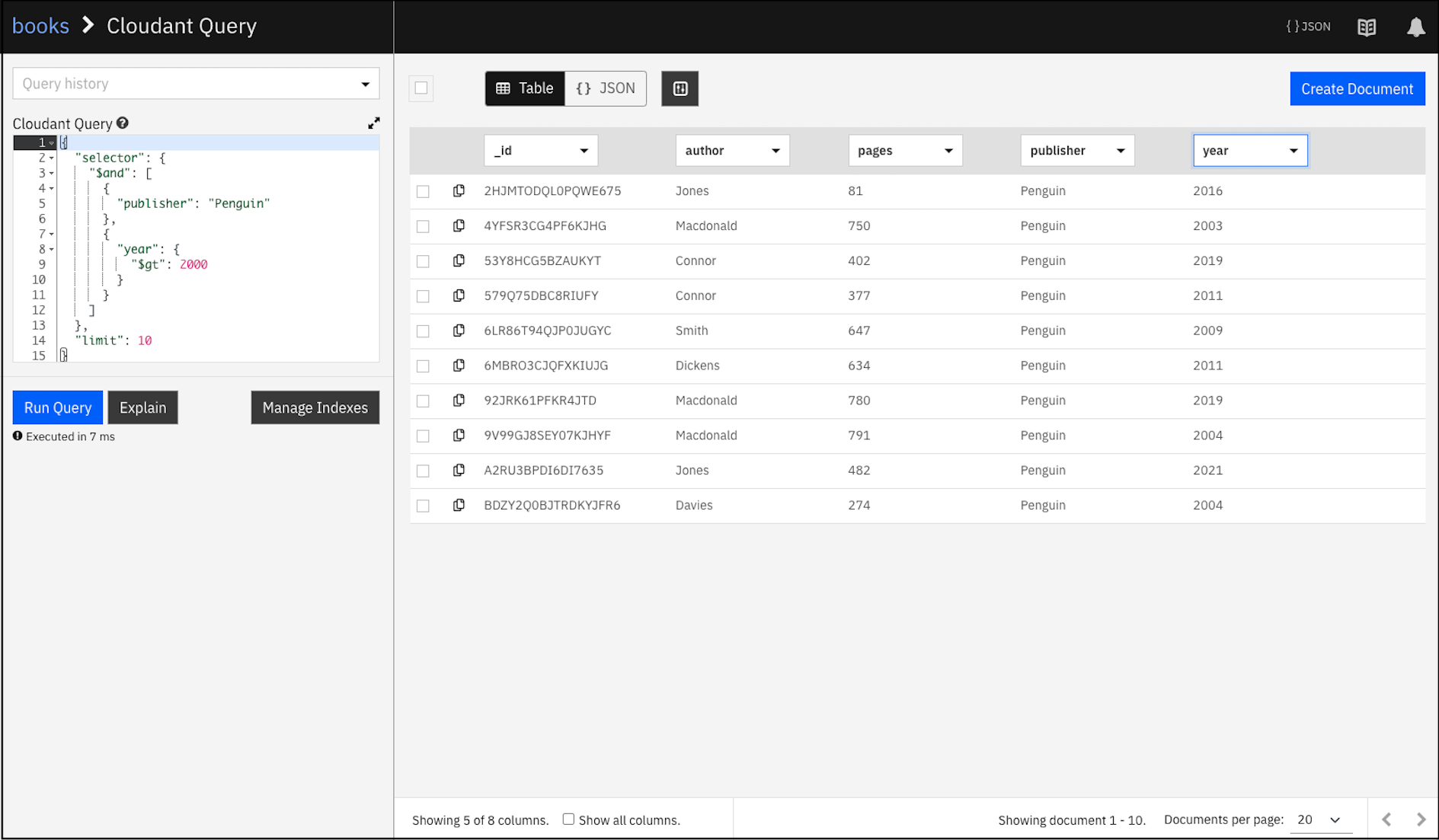Image resolution: width=1439 pixels, height=840 pixels.
Task: Change documents per page from 20
Action: coord(1317,820)
